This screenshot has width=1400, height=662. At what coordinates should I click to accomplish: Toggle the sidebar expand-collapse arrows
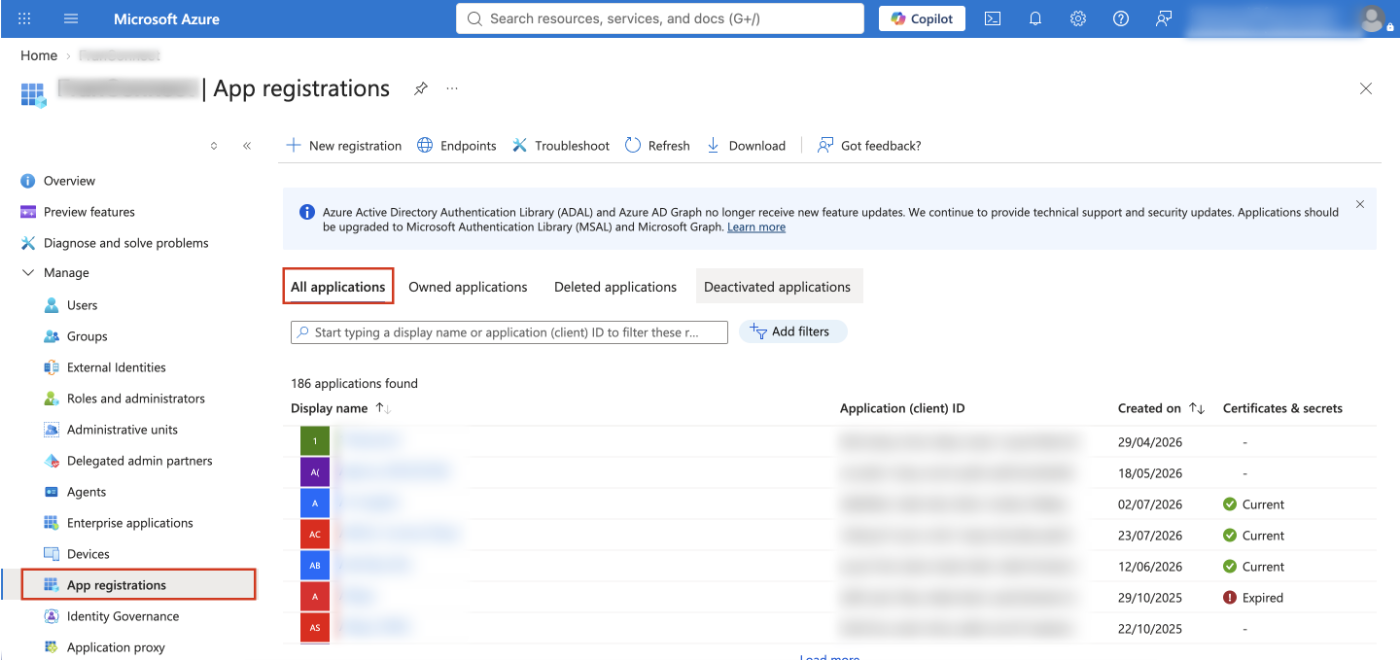click(214, 146)
